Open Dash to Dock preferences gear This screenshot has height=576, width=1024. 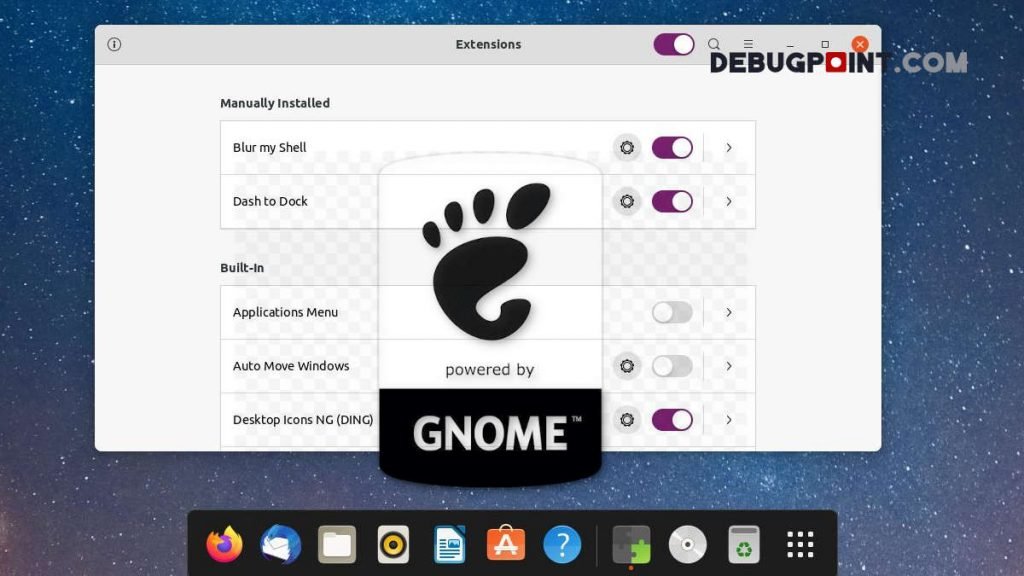click(627, 201)
